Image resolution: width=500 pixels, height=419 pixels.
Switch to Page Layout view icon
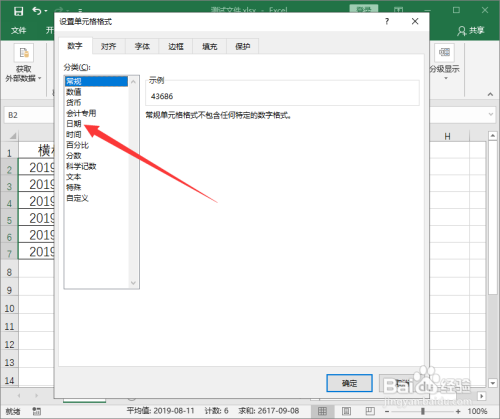click(346, 411)
